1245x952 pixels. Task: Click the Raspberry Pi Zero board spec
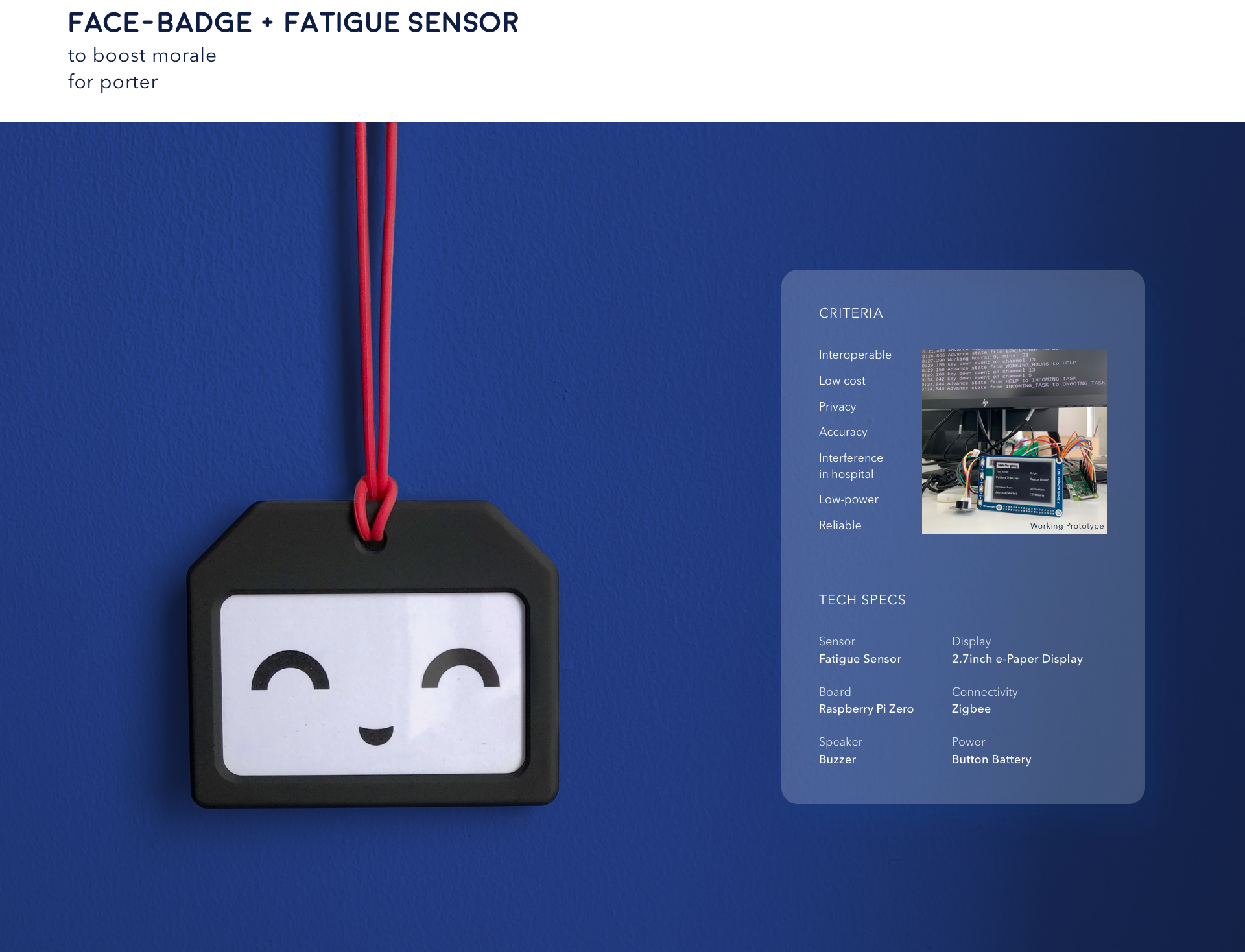[x=866, y=709]
